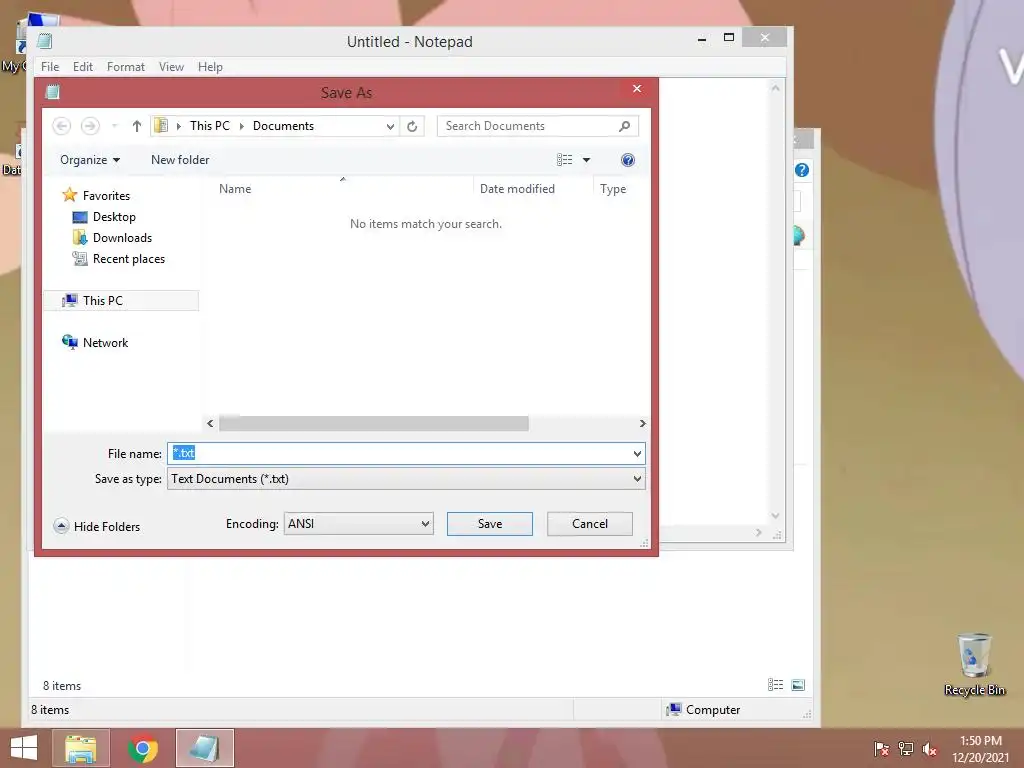
Task: Open File Explorer from taskbar
Action: tap(80, 748)
